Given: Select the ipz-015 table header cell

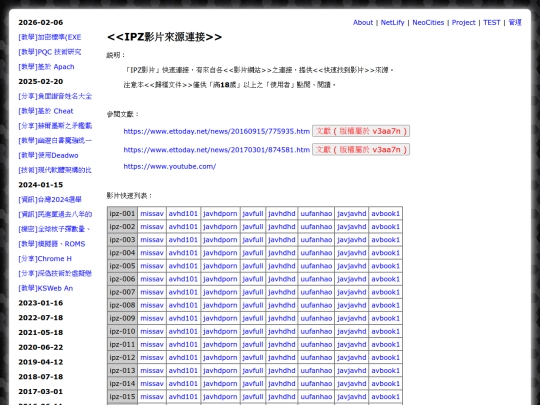Looking at the screenshot, I should (x=122, y=397).
